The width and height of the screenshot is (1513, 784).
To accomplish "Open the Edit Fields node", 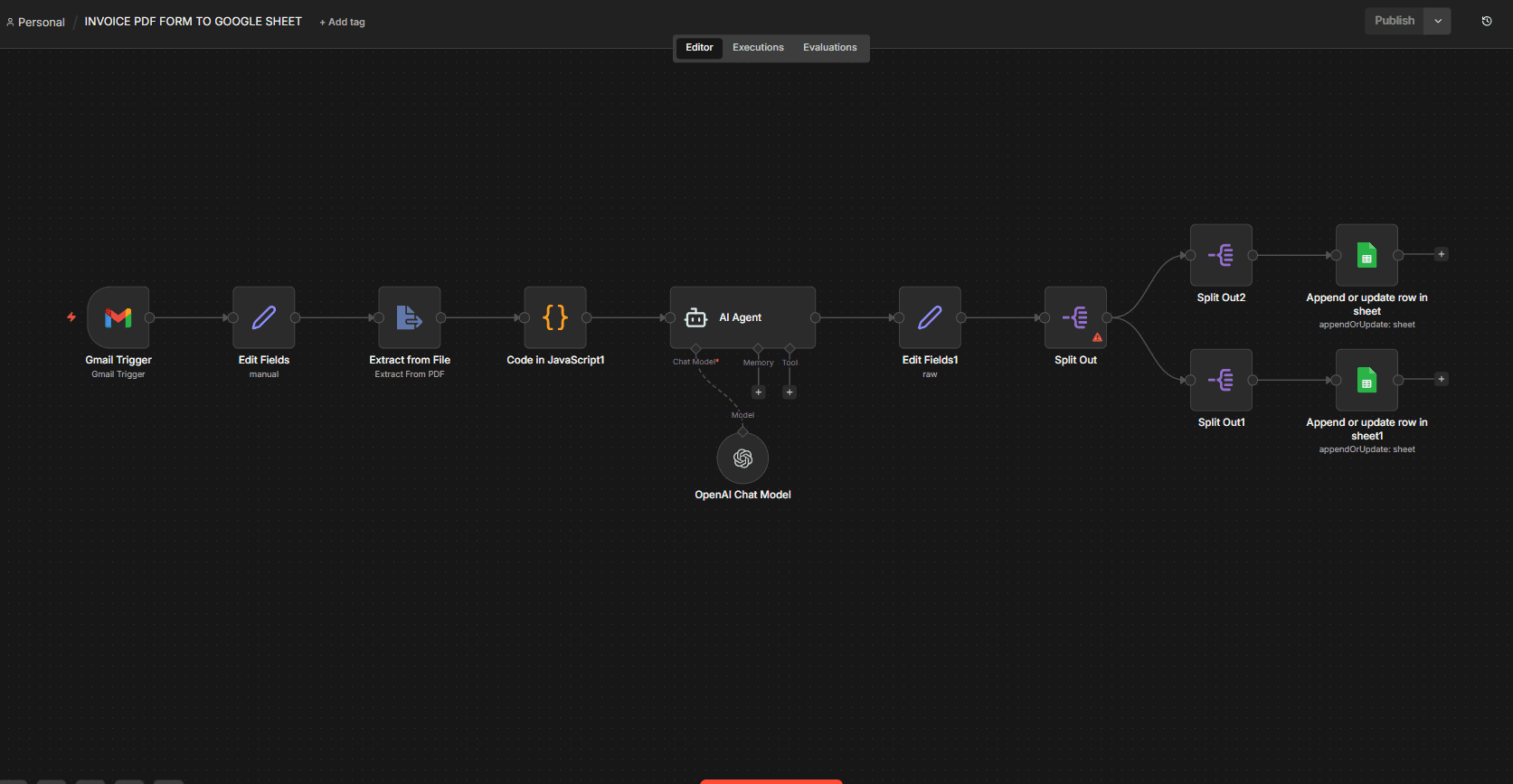I will coord(264,317).
